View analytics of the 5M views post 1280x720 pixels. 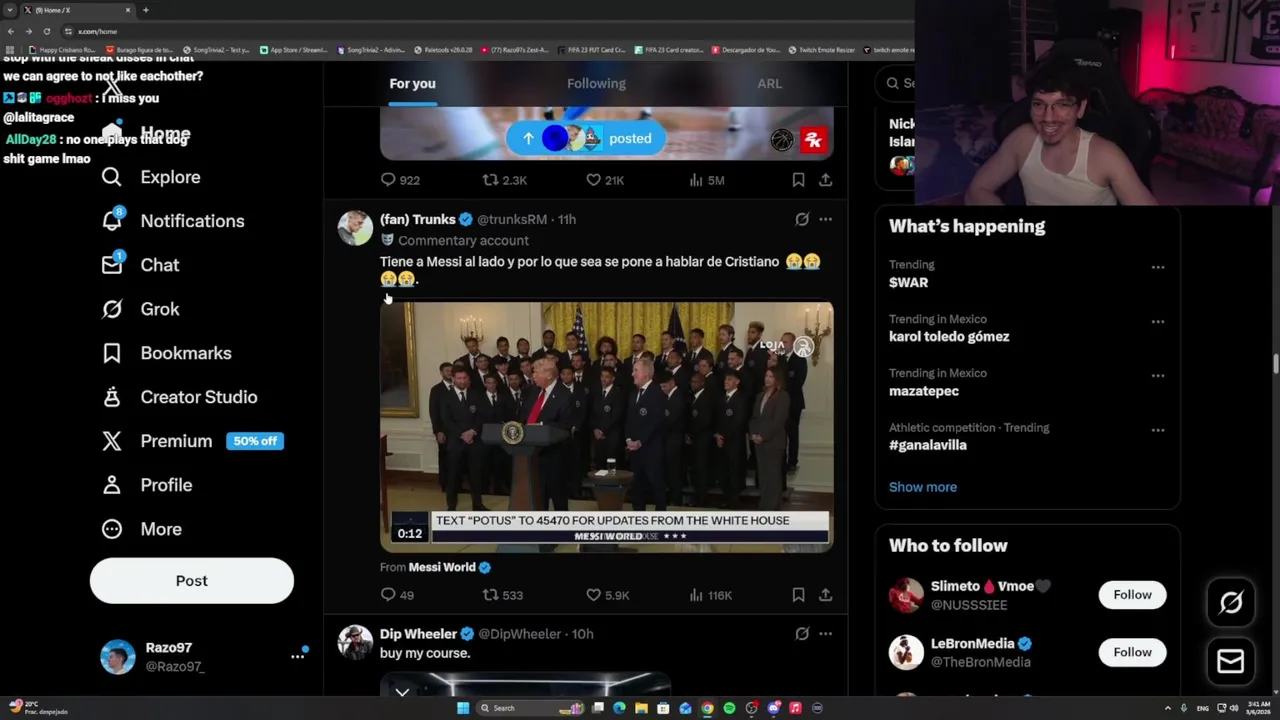[707, 180]
